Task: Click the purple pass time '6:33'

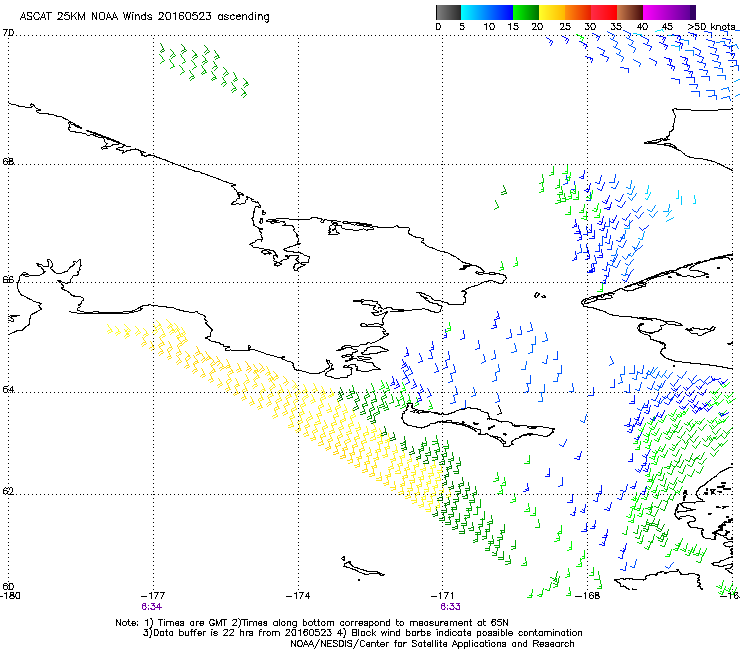Action: tap(450, 607)
